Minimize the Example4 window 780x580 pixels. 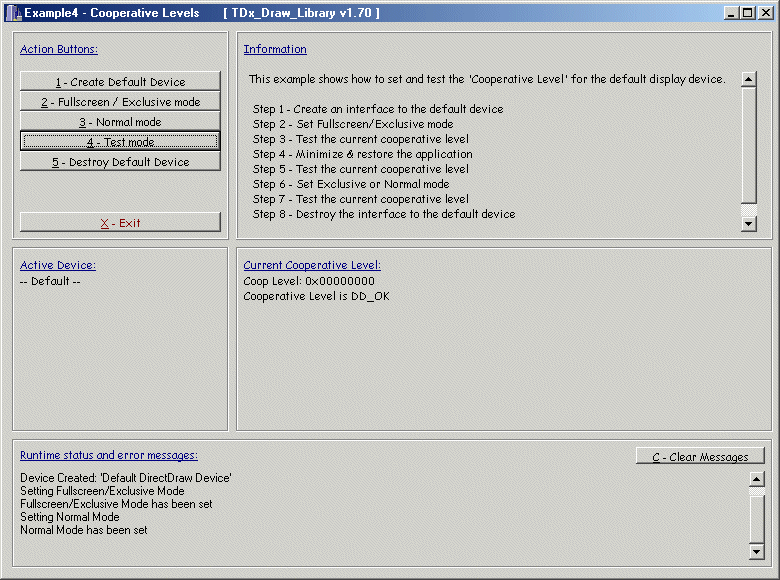pos(732,13)
